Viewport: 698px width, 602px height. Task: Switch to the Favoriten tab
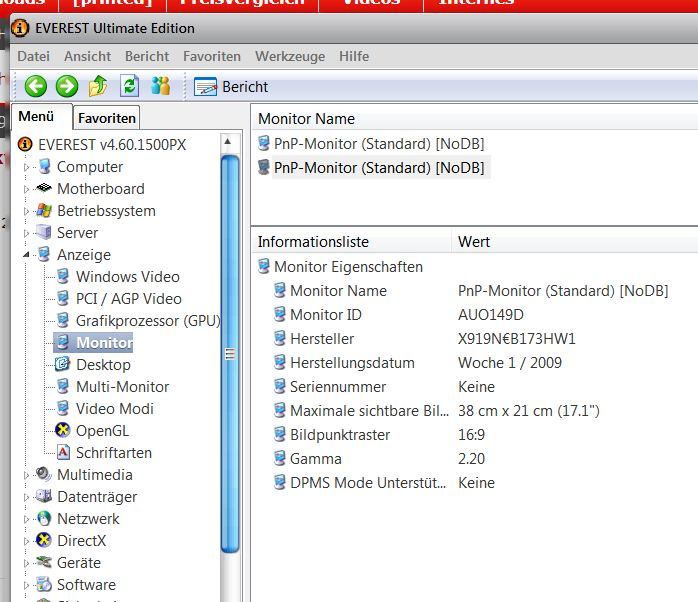(106, 118)
